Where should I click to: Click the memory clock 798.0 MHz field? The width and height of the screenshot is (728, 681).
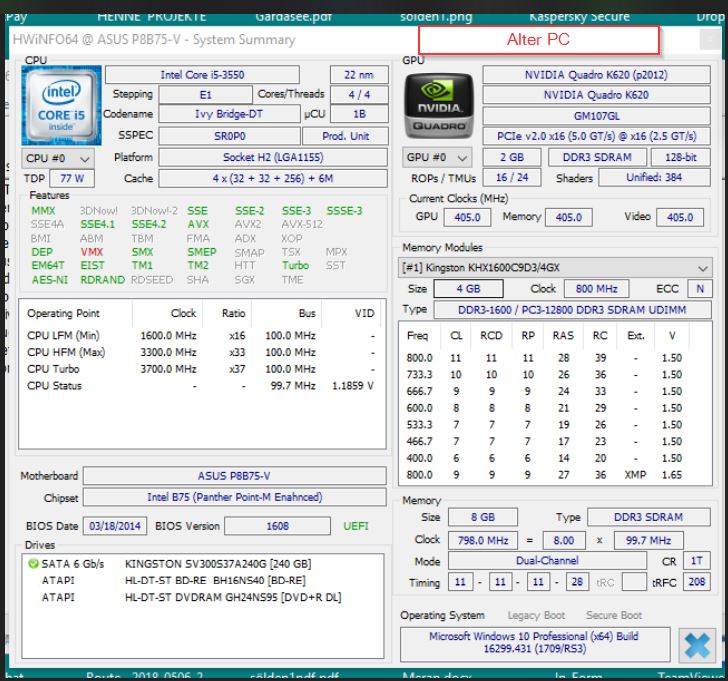click(483, 540)
